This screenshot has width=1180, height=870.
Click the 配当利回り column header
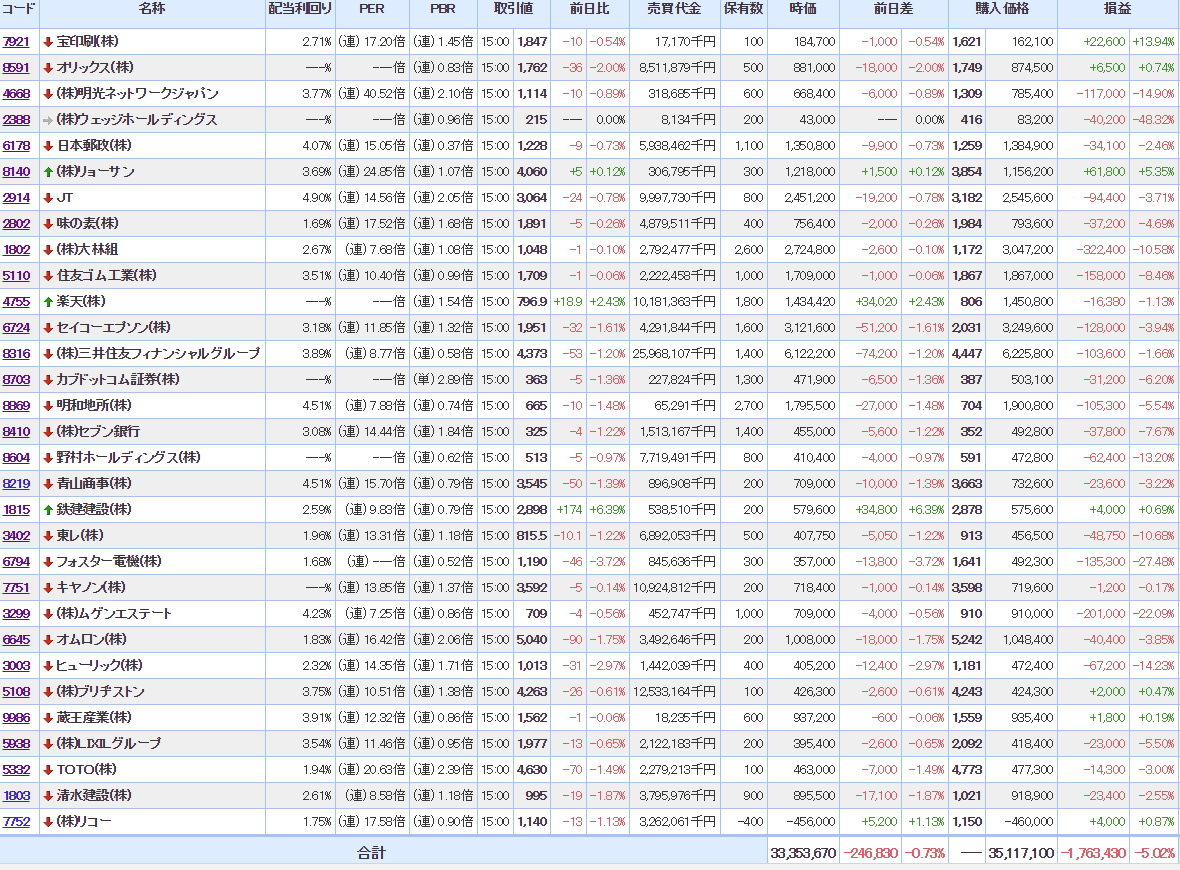pyautogui.click(x=300, y=9)
